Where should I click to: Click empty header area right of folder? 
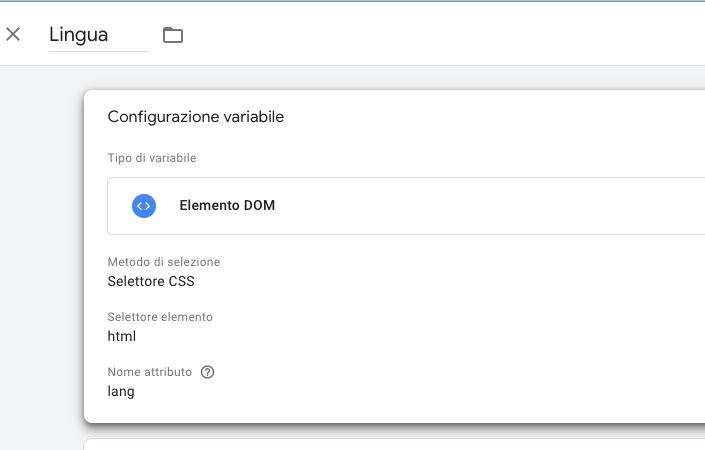pos(450,35)
